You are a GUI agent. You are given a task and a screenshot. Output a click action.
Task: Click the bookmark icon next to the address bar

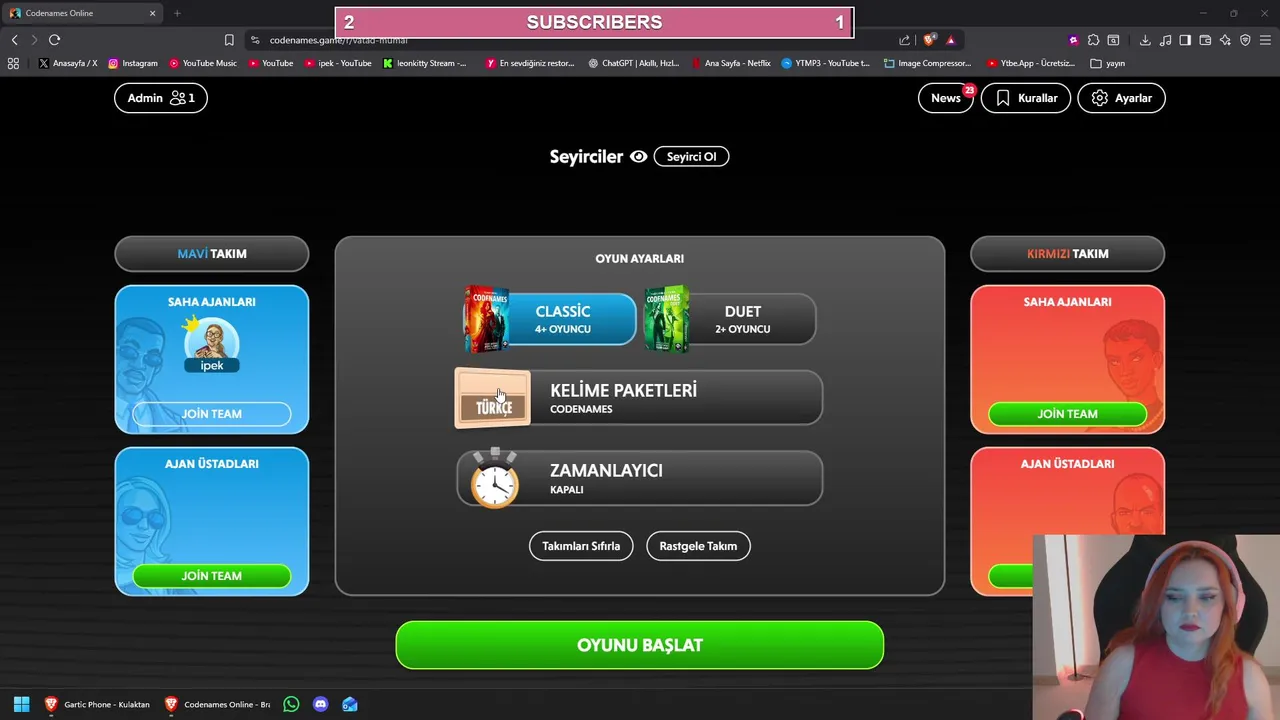tap(229, 40)
